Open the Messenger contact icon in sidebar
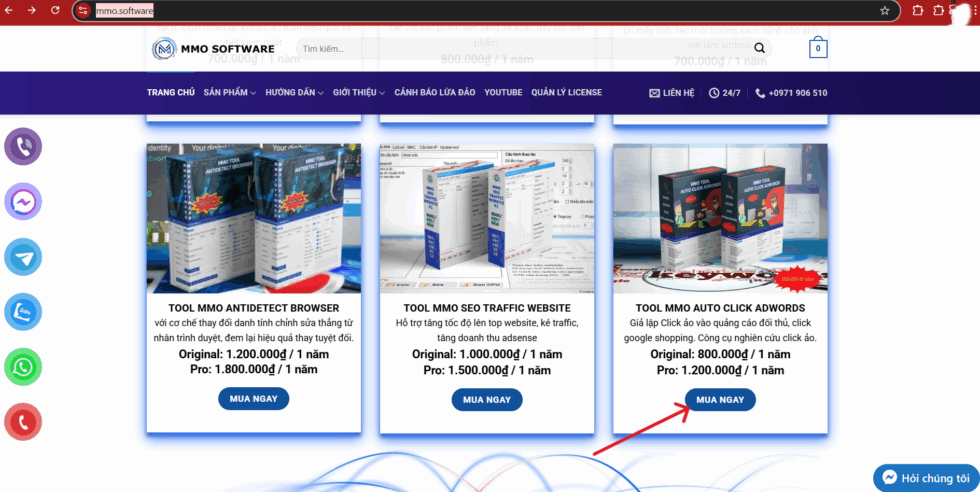 tap(23, 201)
